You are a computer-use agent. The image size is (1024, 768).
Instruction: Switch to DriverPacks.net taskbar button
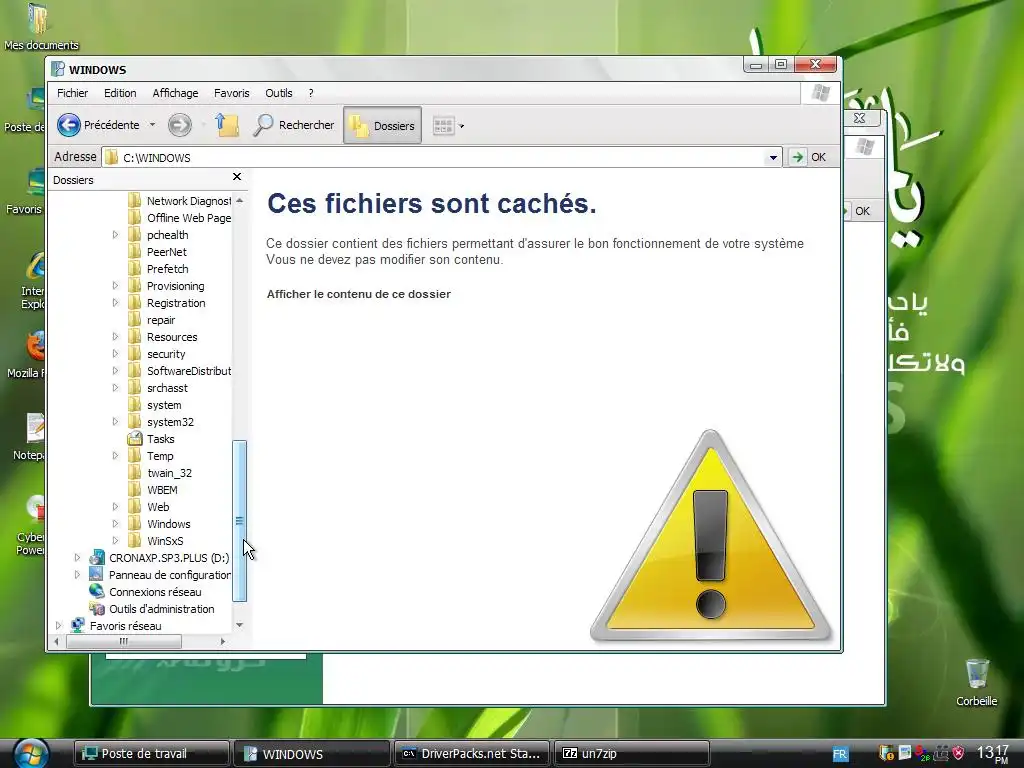click(470, 754)
